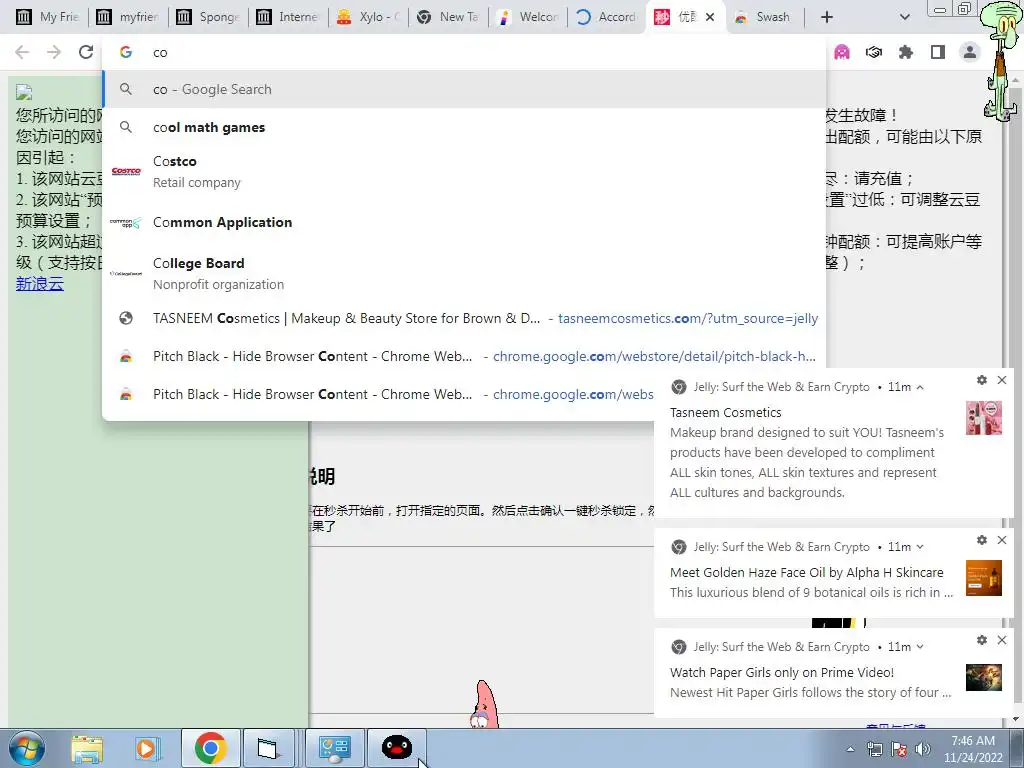The height and width of the screenshot is (768, 1024).
Task: Click the Chrome taskbar icon
Action: click(x=210, y=748)
